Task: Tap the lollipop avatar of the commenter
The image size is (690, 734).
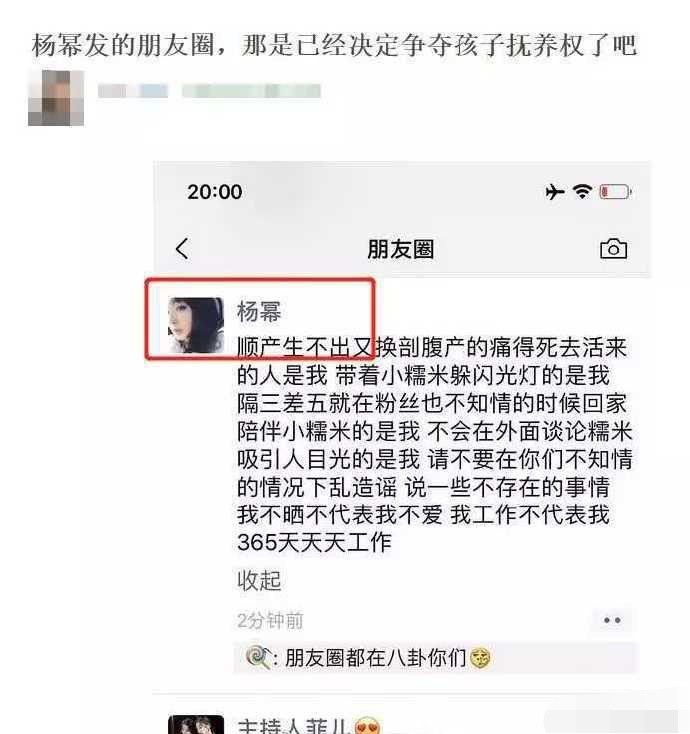Action: coord(258,657)
